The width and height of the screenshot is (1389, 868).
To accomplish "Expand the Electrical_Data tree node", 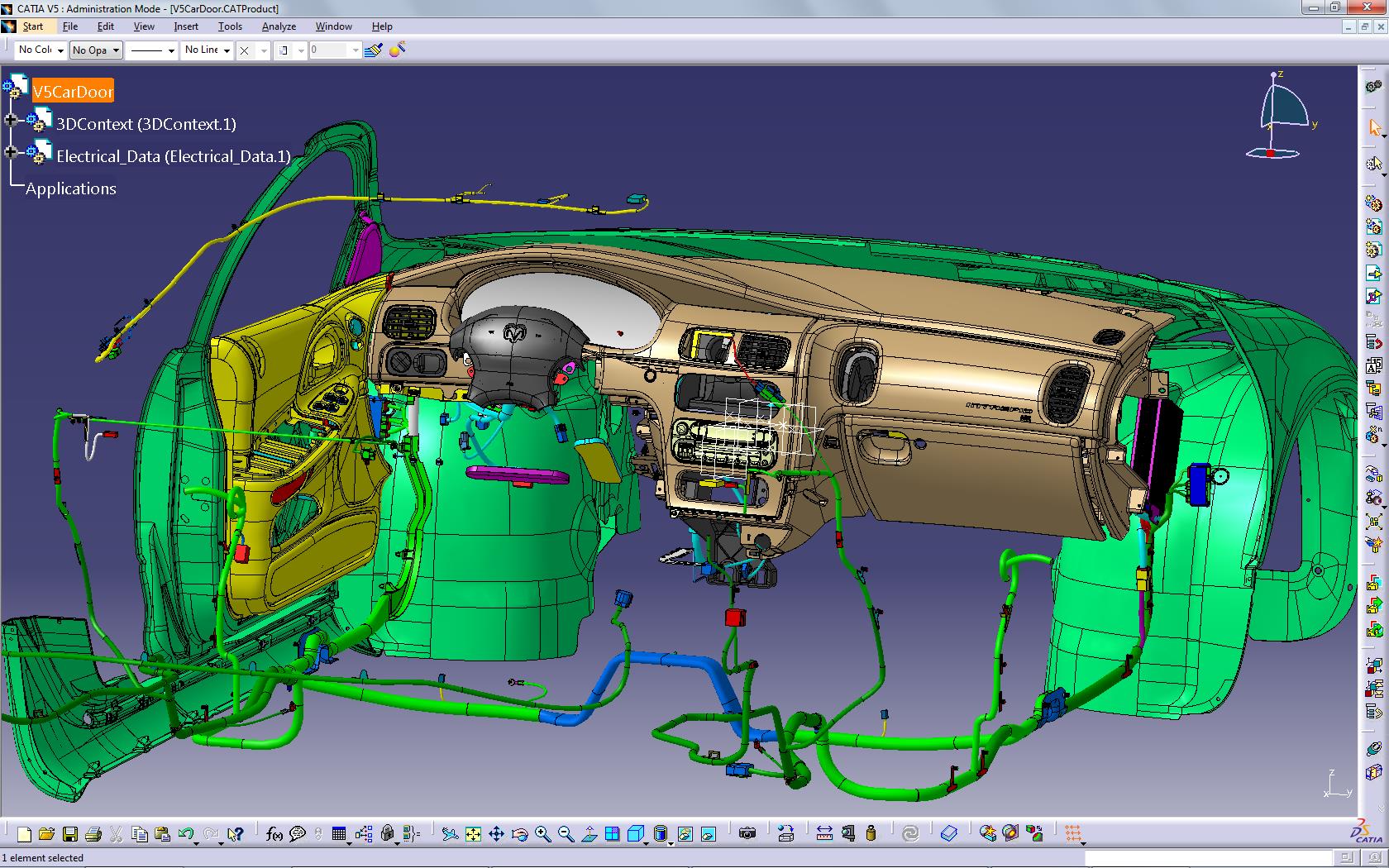I will point(12,151).
